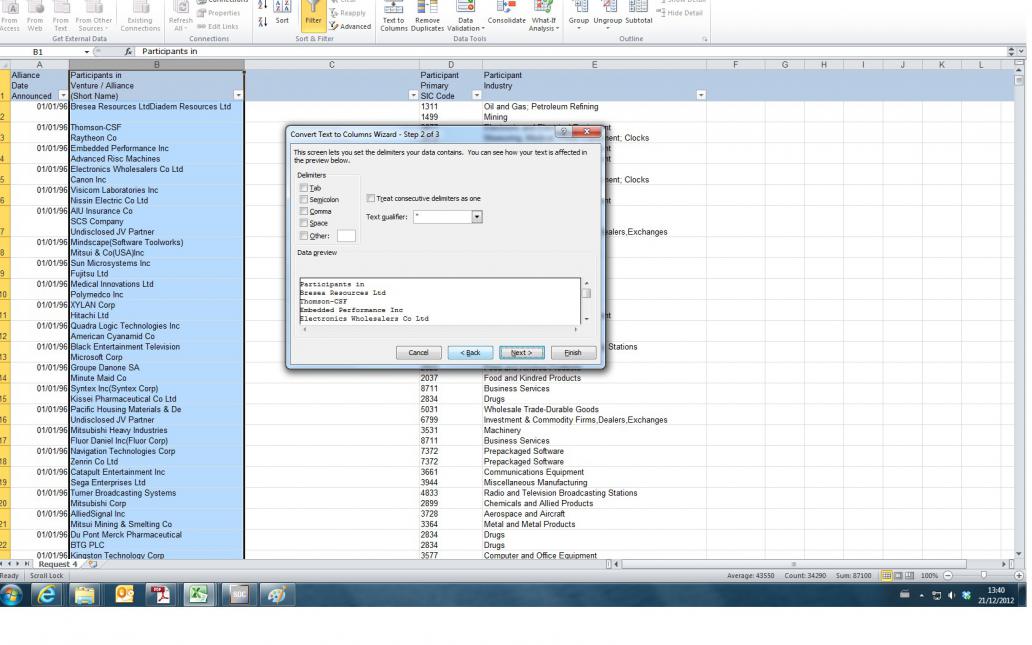Click the insert function fx icon
Viewport: 1032px width, 645px height.
[128, 51]
